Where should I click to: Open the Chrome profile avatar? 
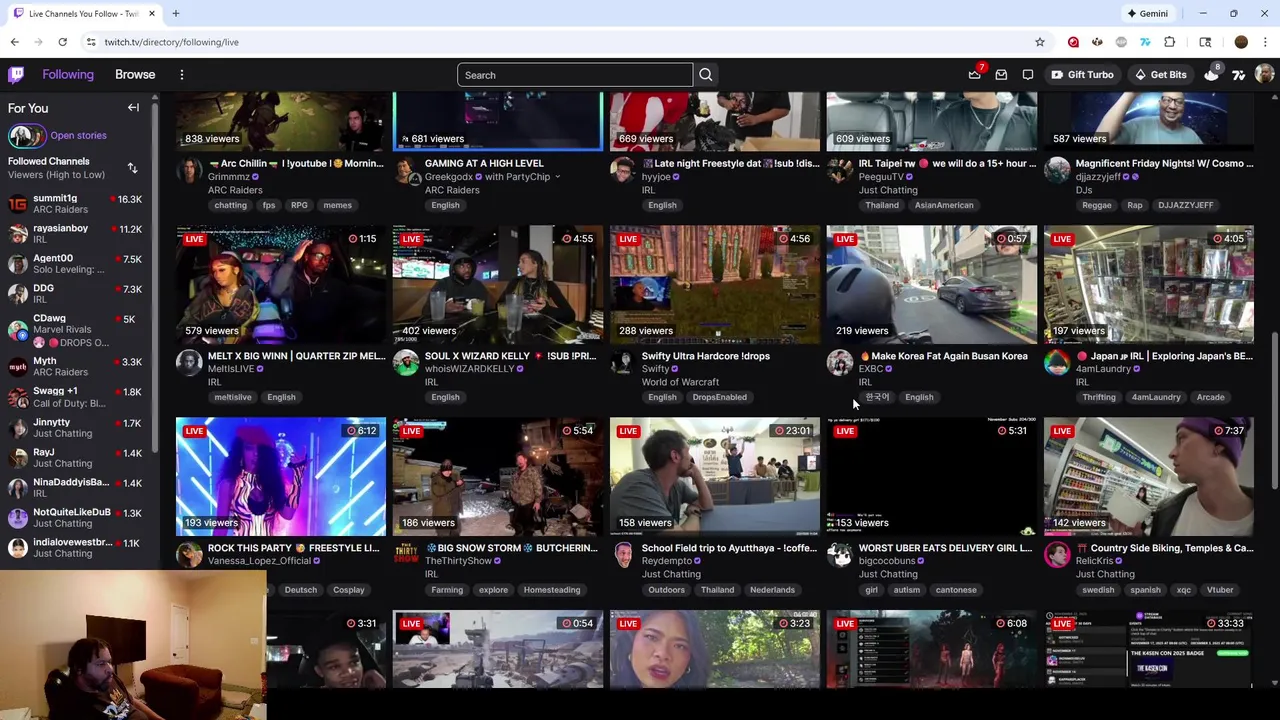click(x=1241, y=42)
